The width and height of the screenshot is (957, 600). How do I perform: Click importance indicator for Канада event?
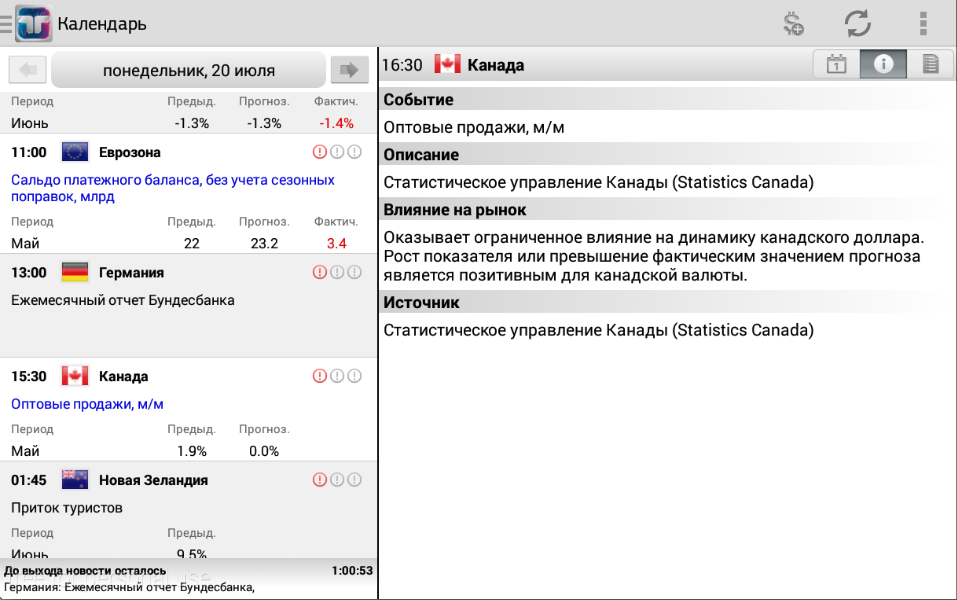click(x=337, y=376)
